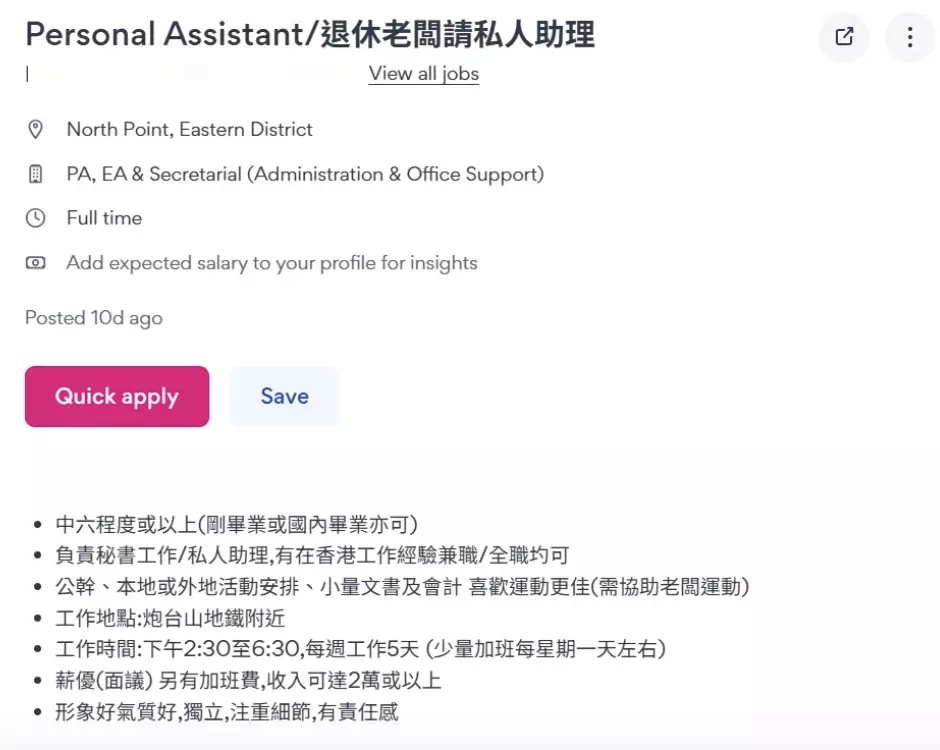
Task: Click the clock work-type icon
Action: pyautogui.click(x=36, y=218)
